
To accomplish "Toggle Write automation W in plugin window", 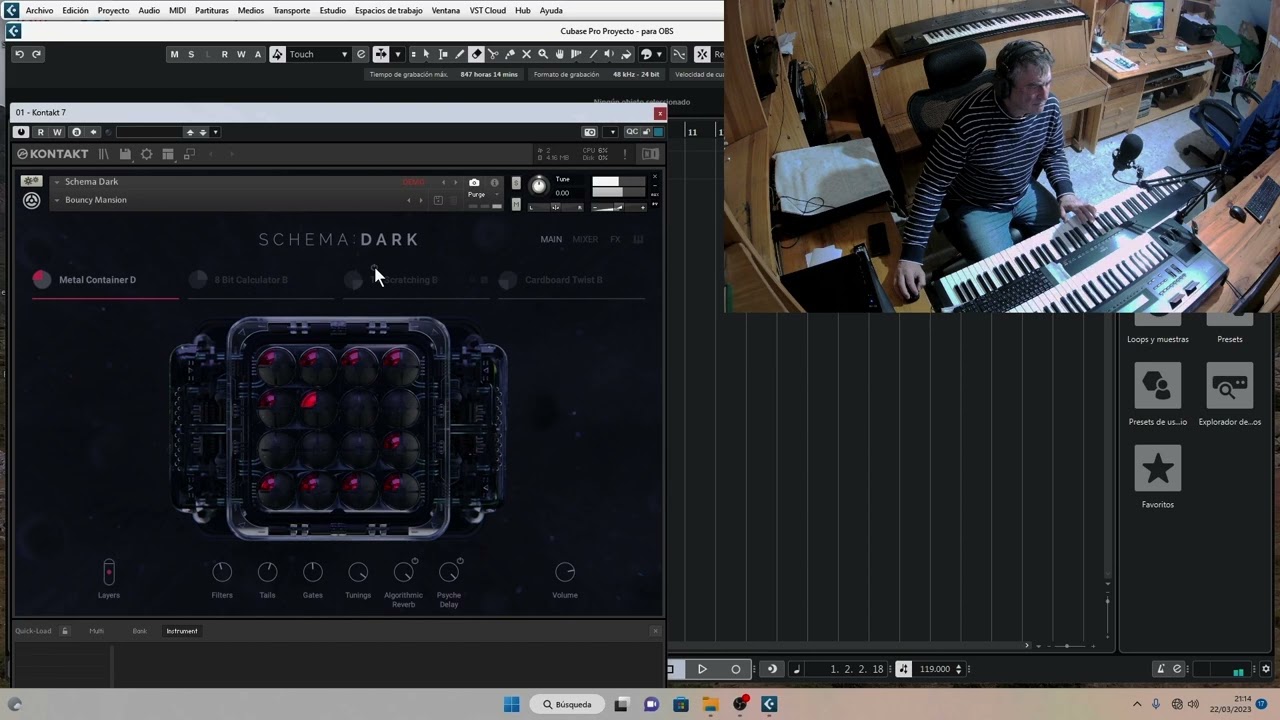I will click(x=57, y=132).
